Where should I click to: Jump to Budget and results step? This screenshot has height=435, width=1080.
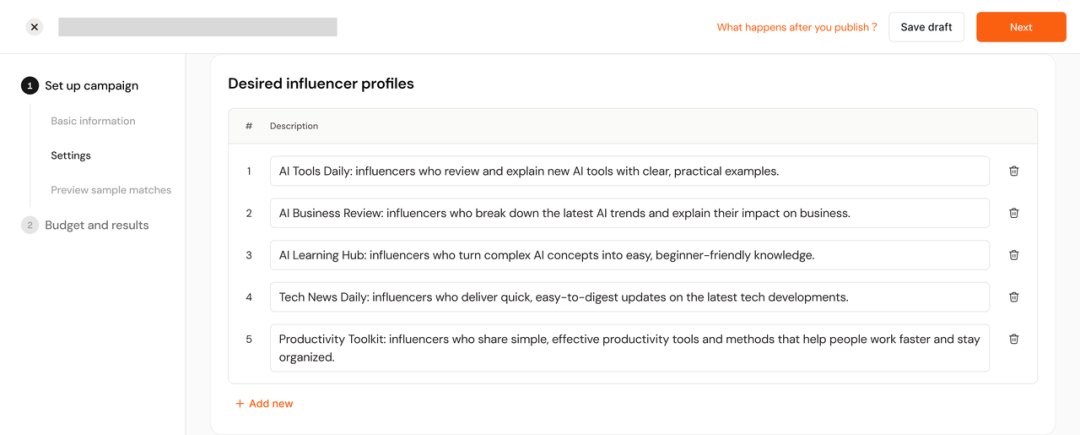point(97,225)
